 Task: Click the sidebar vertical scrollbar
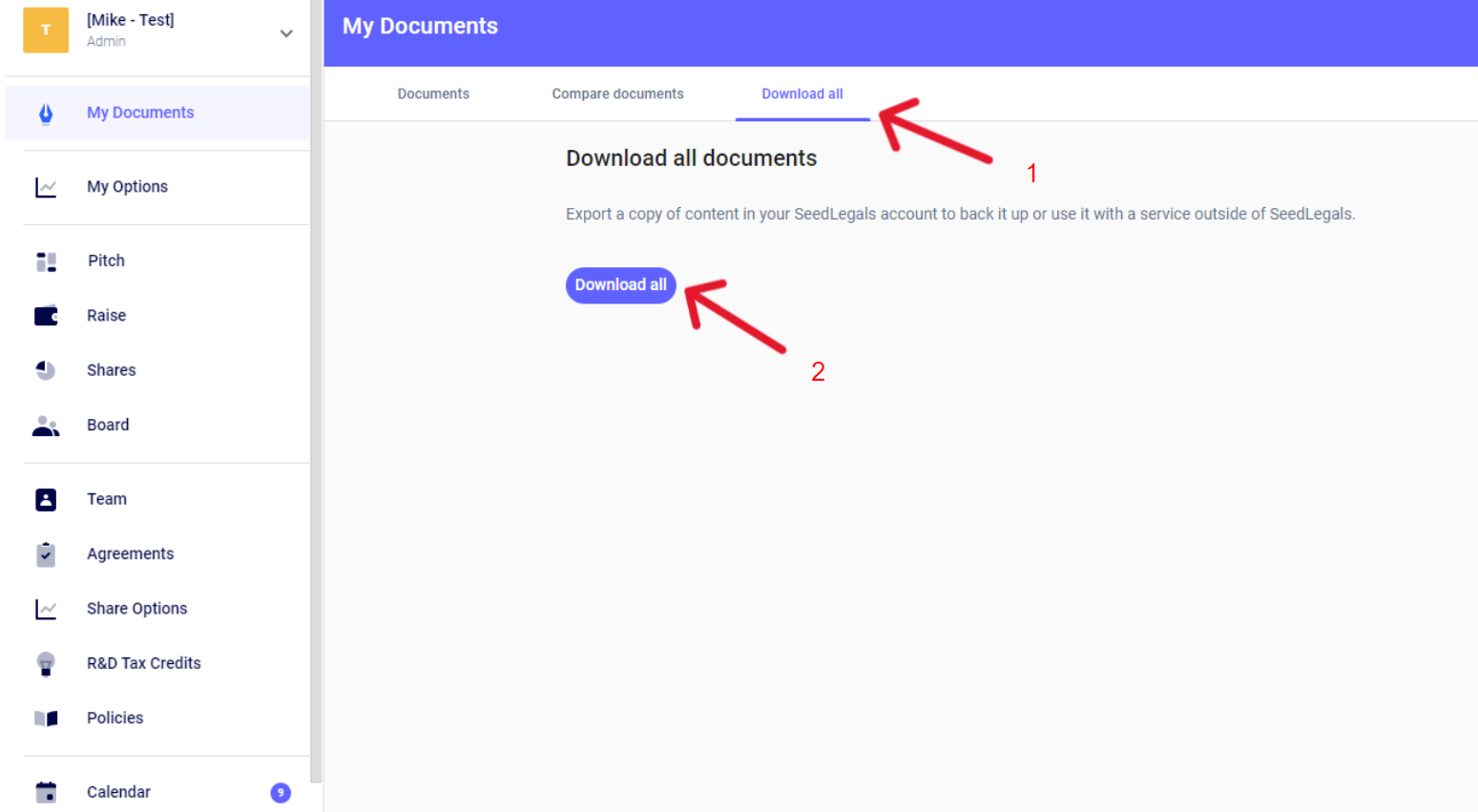coord(316,382)
